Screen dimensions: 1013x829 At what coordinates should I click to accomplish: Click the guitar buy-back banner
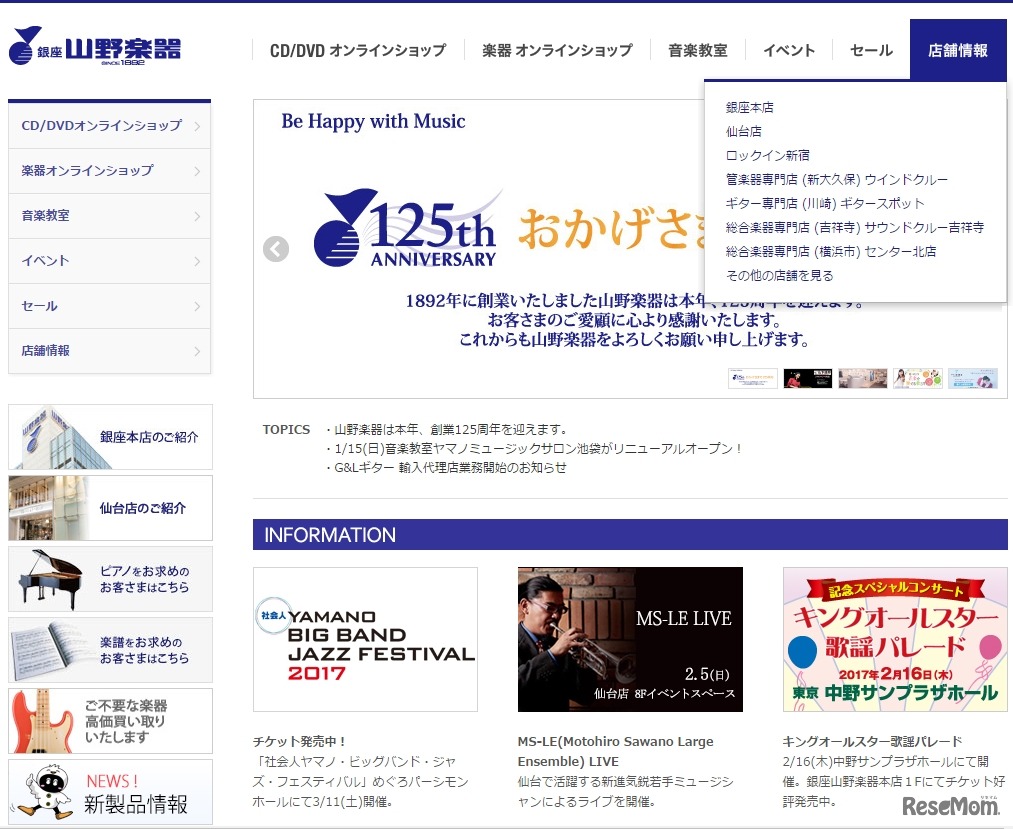110,720
